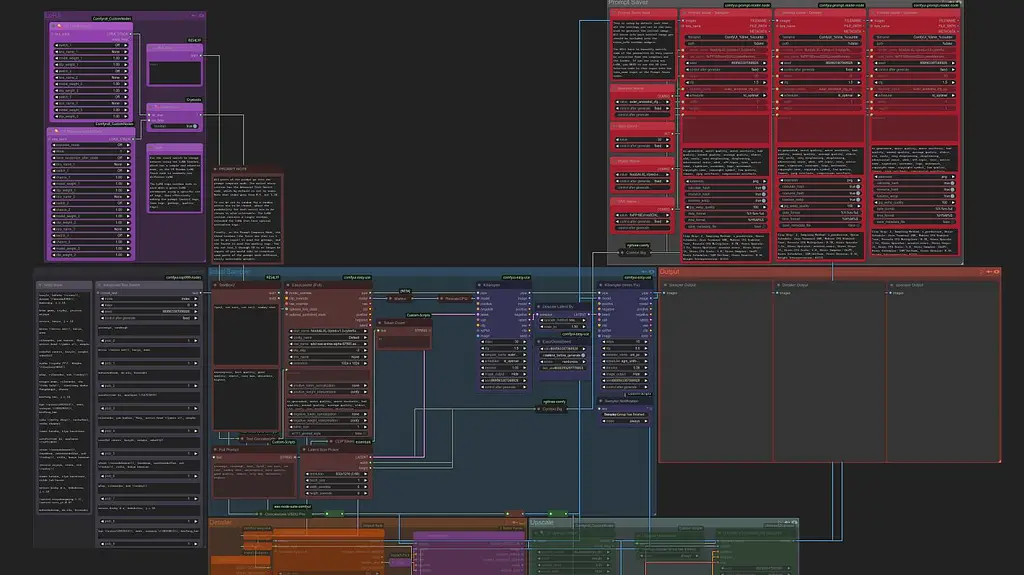Image resolution: width=1024 pixels, height=575 pixels.
Task: Click the eye icon in the Output group header
Action: click(x=996, y=272)
